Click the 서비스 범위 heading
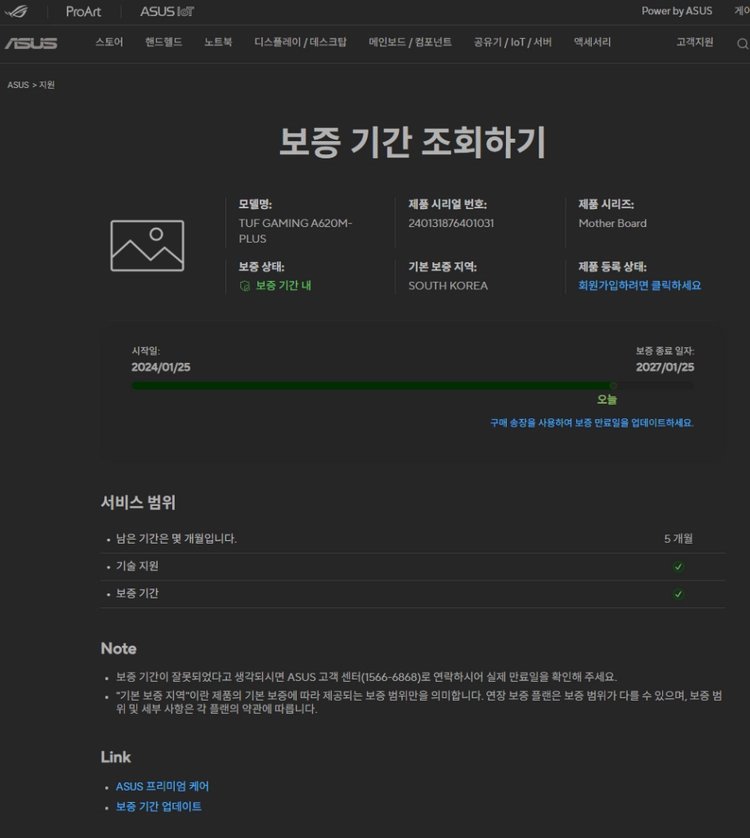The width and height of the screenshot is (750, 838). [x=138, y=502]
